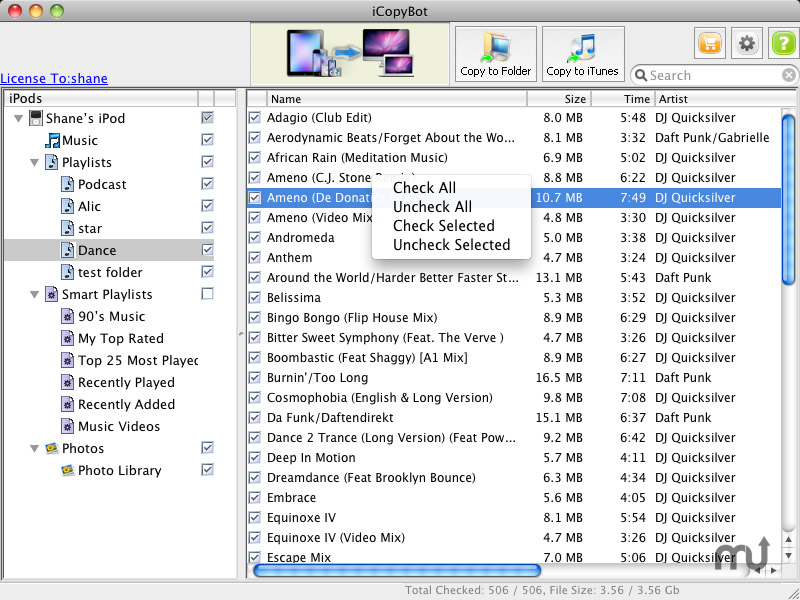Collapse the Shane's iPod tree node
Screen dimensions: 800x600
(x=19, y=118)
